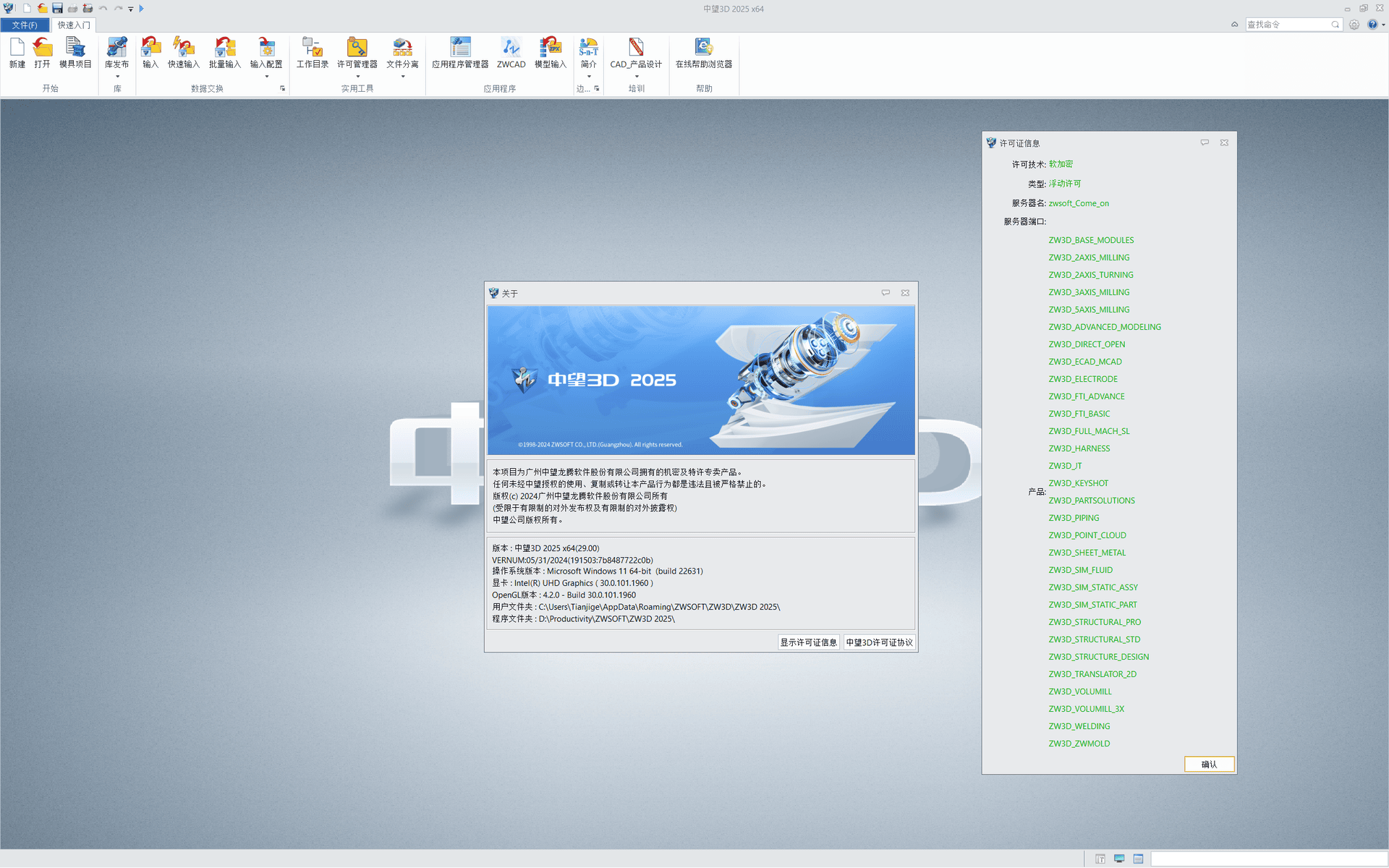
Task: Click the comment bubble icon in 许可证信息 title
Action: coord(1205,142)
